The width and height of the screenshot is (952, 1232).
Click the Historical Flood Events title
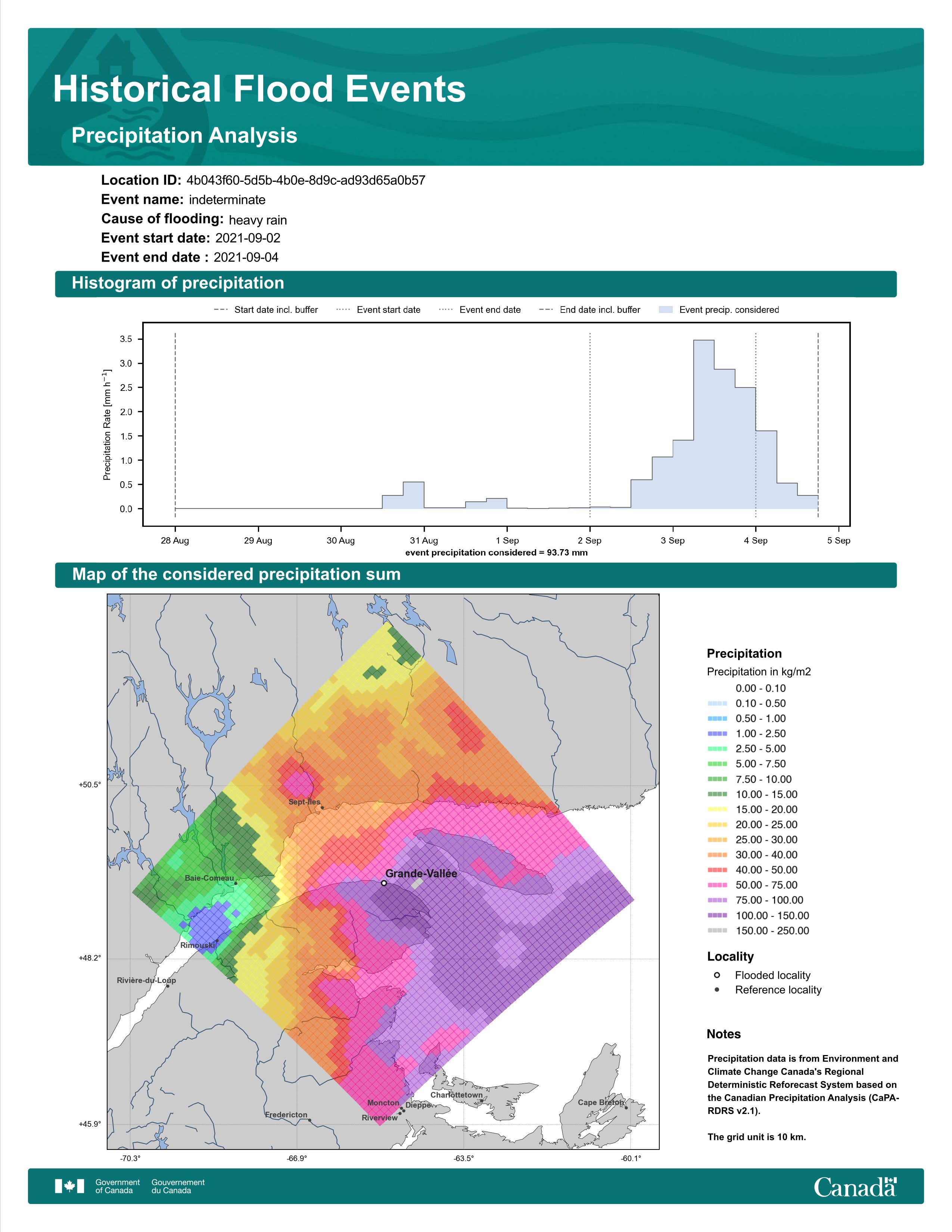[259, 89]
